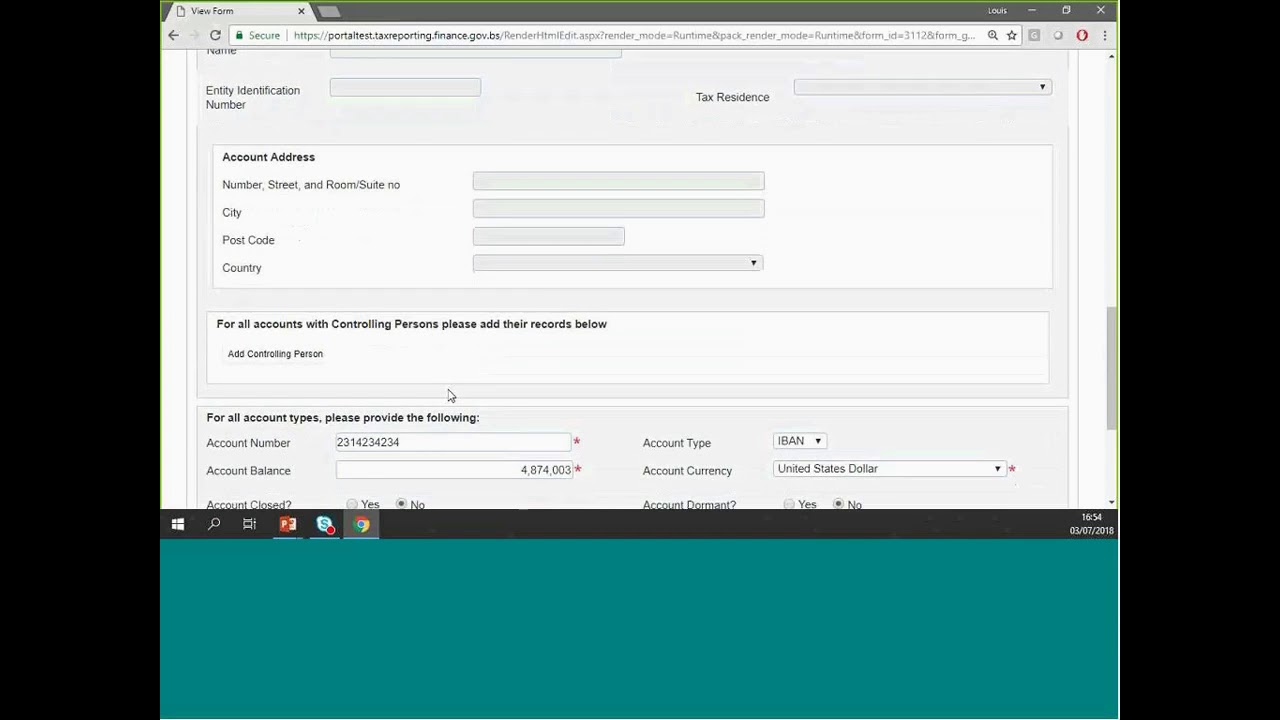Open the Account Type IBAN dropdown
Image resolution: width=1280 pixels, height=720 pixels.
[x=800, y=441]
